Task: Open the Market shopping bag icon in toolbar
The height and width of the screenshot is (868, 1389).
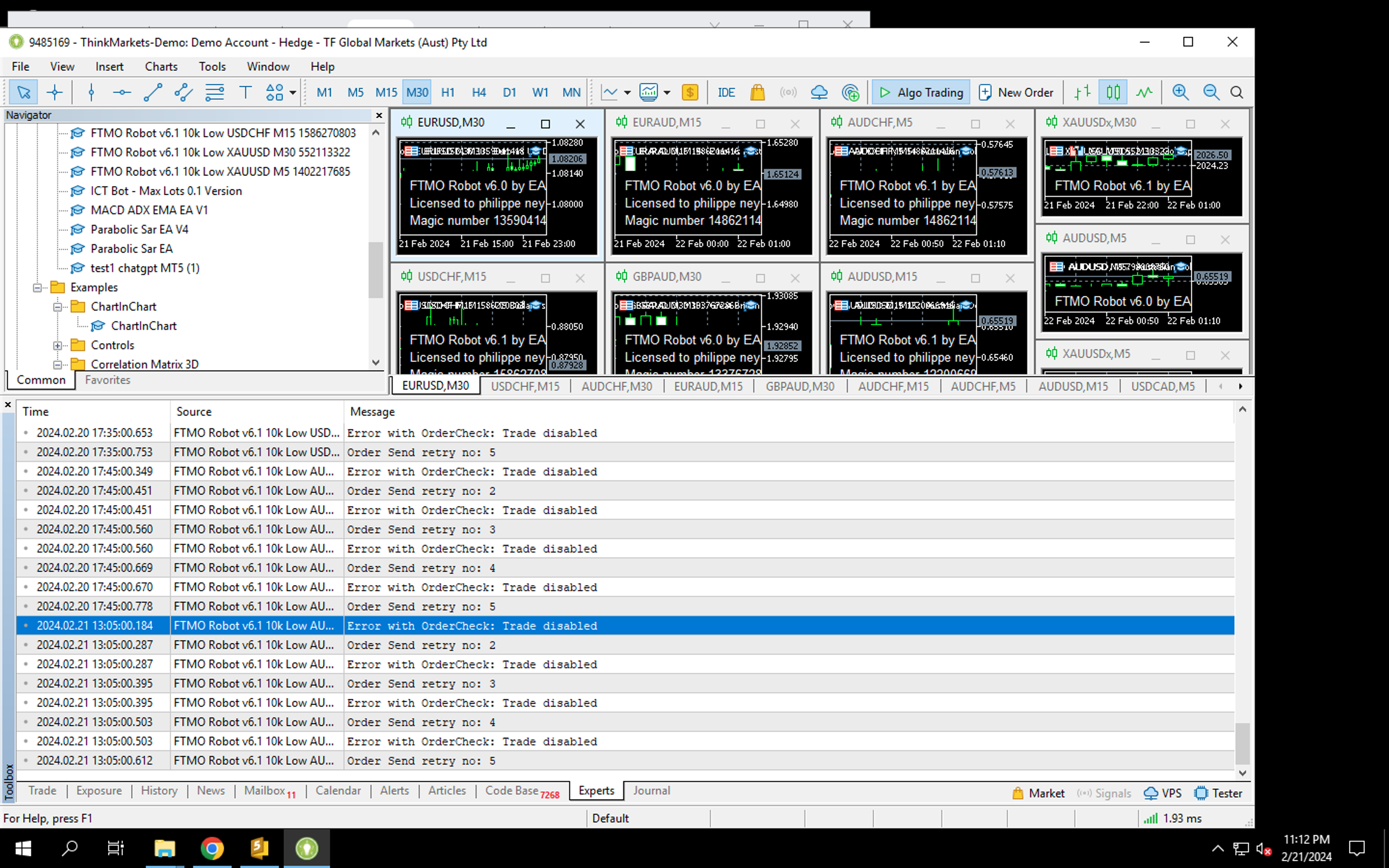Action: tap(758, 93)
